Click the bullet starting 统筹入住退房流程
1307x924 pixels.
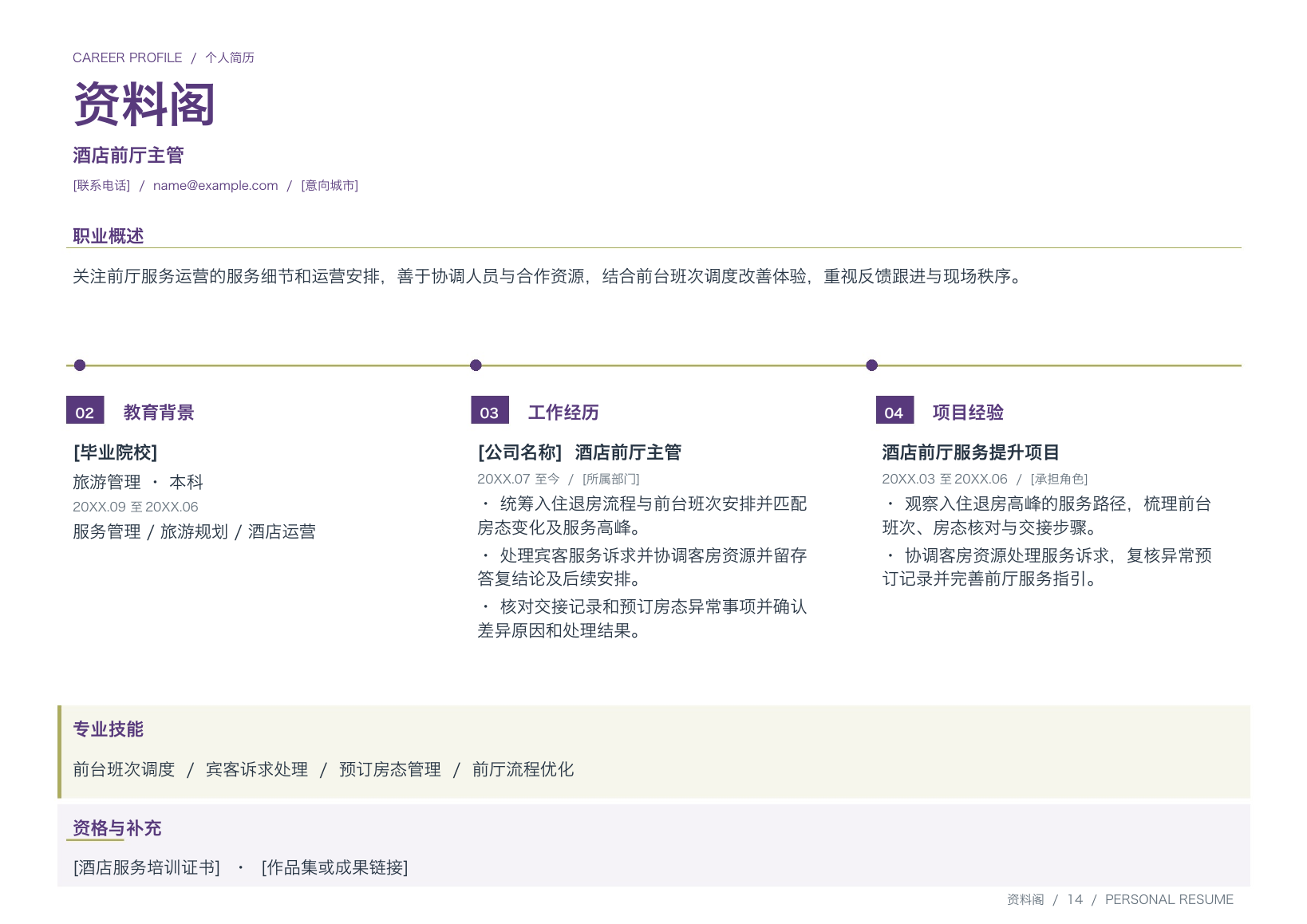point(642,515)
